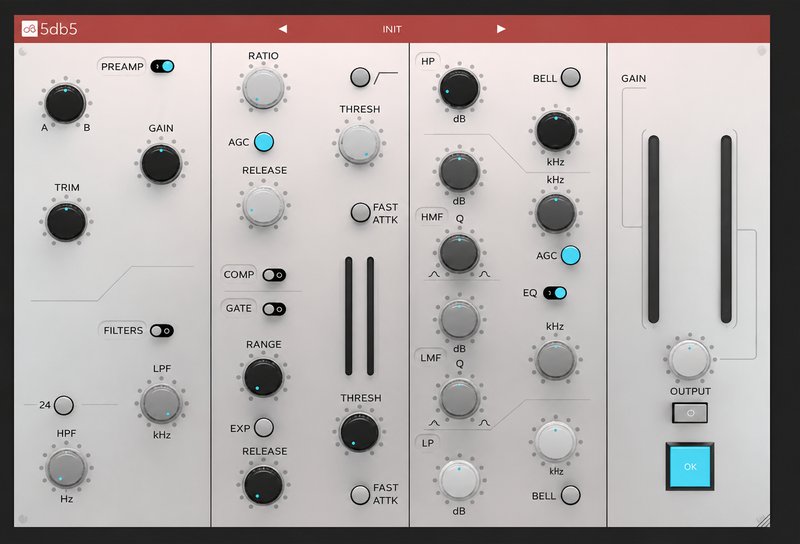Click the HMF Q knob
The image size is (800, 544).
click(x=459, y=253)
